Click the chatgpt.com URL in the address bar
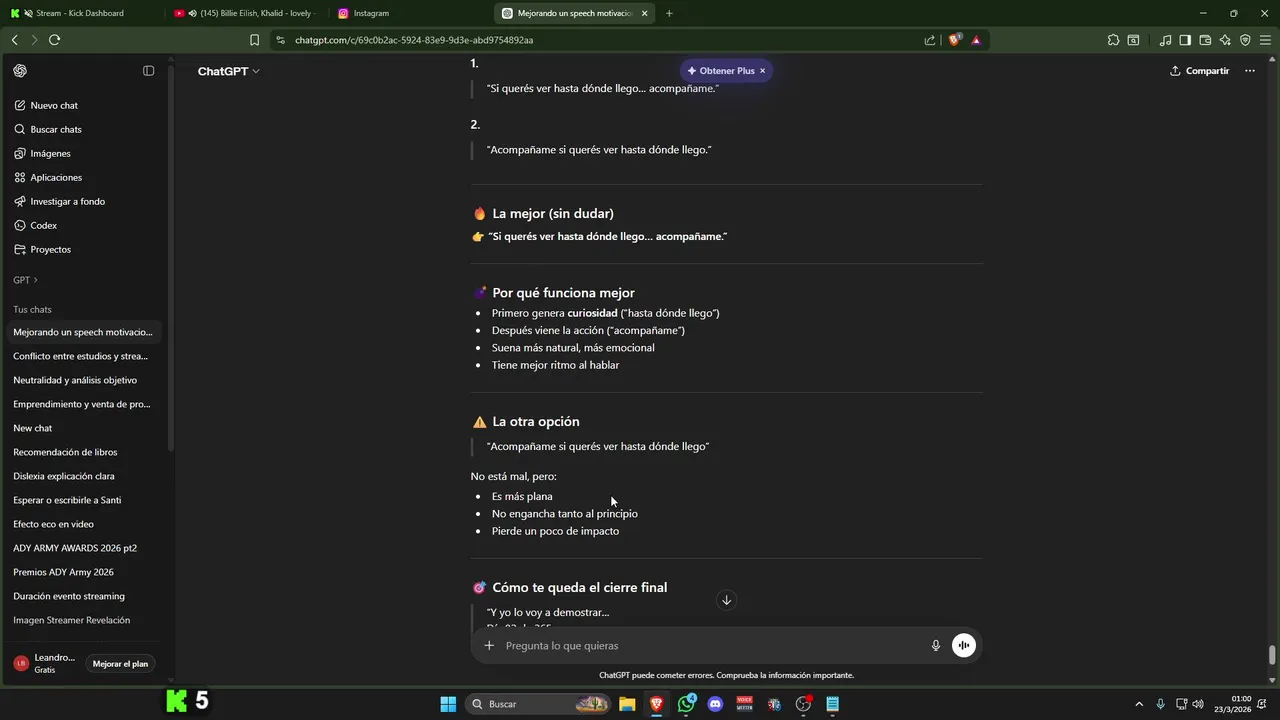The height and width of the screenshot is (720, 1280). 414,40
